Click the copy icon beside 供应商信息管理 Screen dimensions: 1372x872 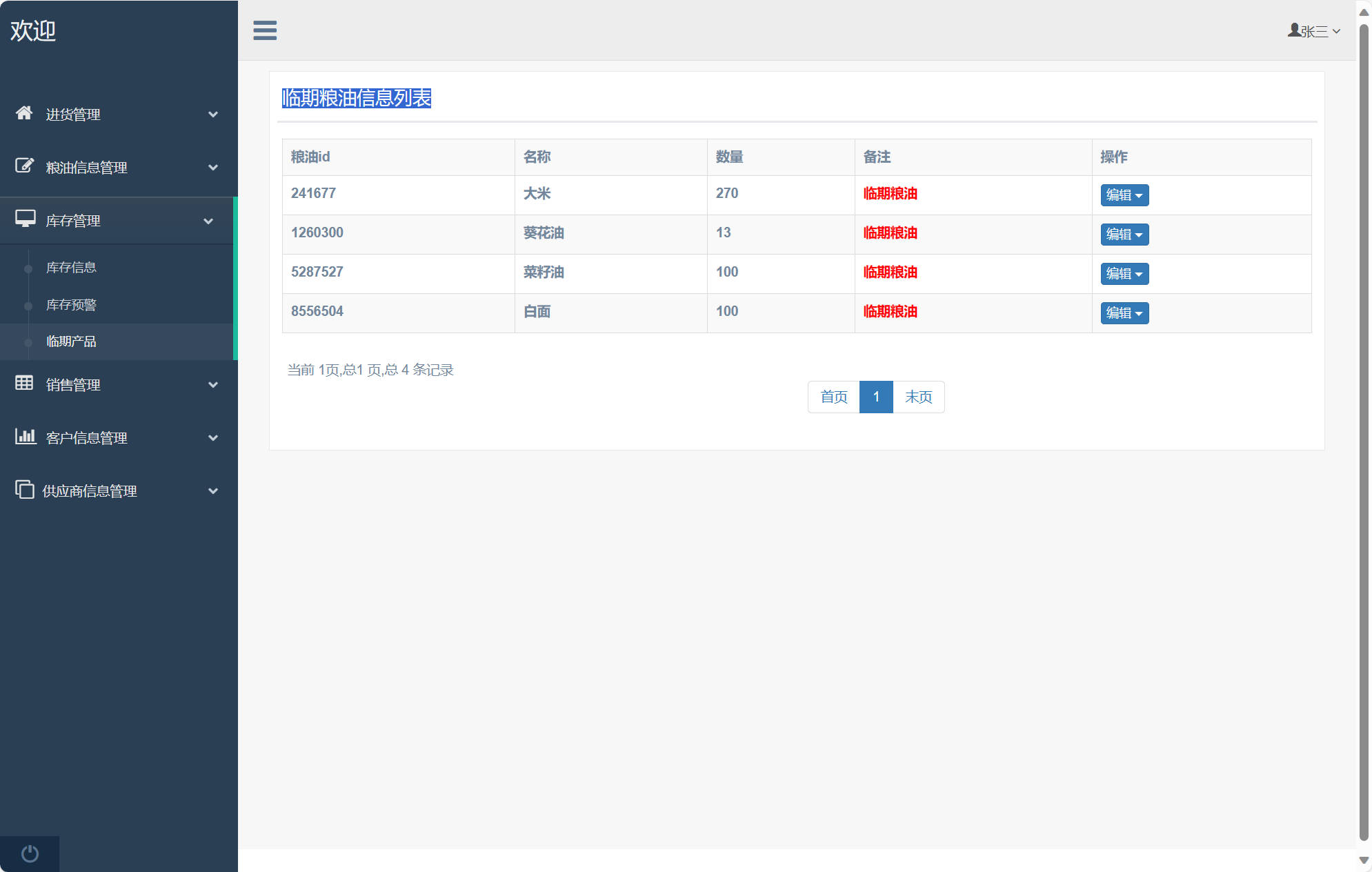click(x=24, y=489)
